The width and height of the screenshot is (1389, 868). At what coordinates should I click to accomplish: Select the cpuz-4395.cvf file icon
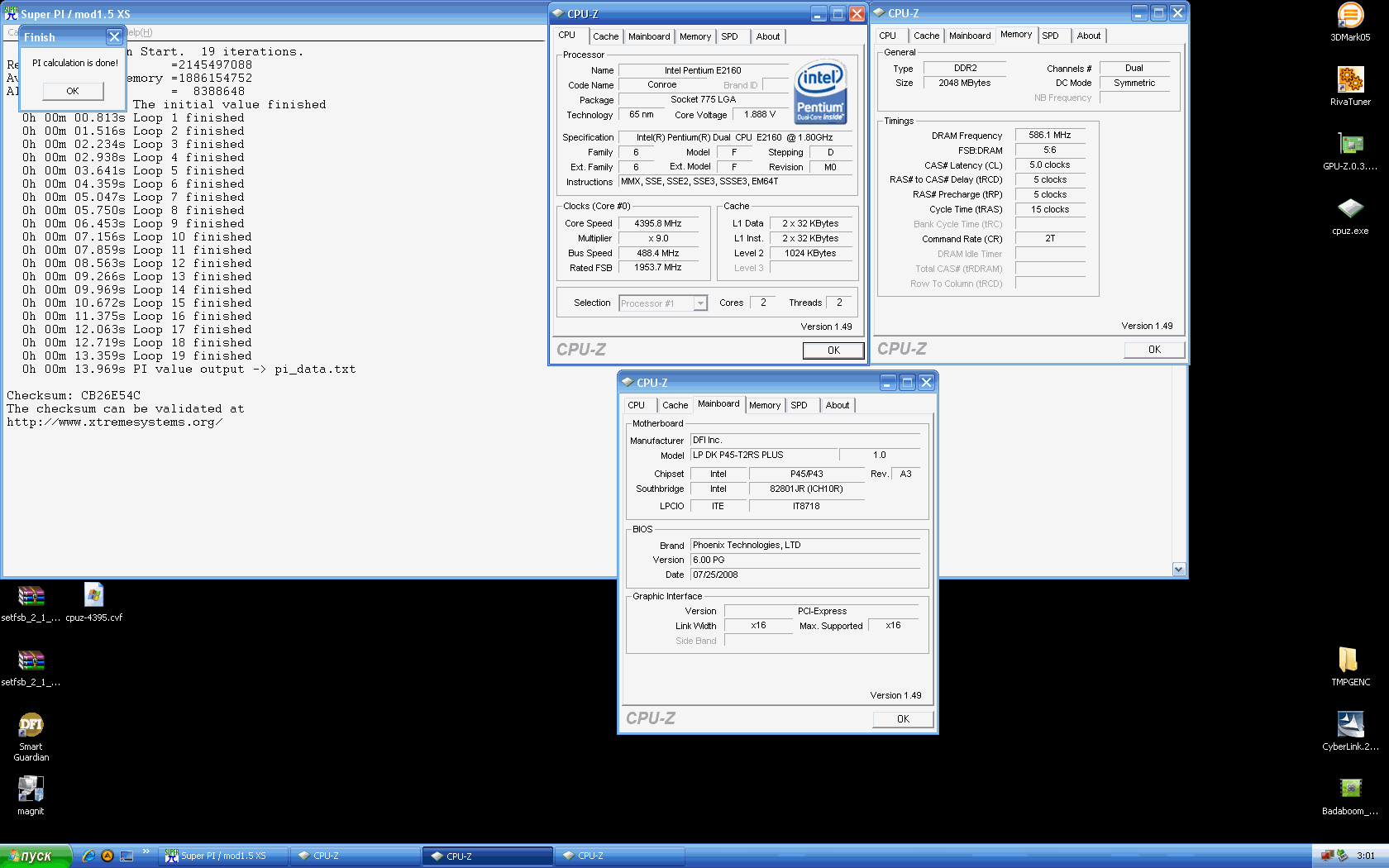[x=94, y=595]
